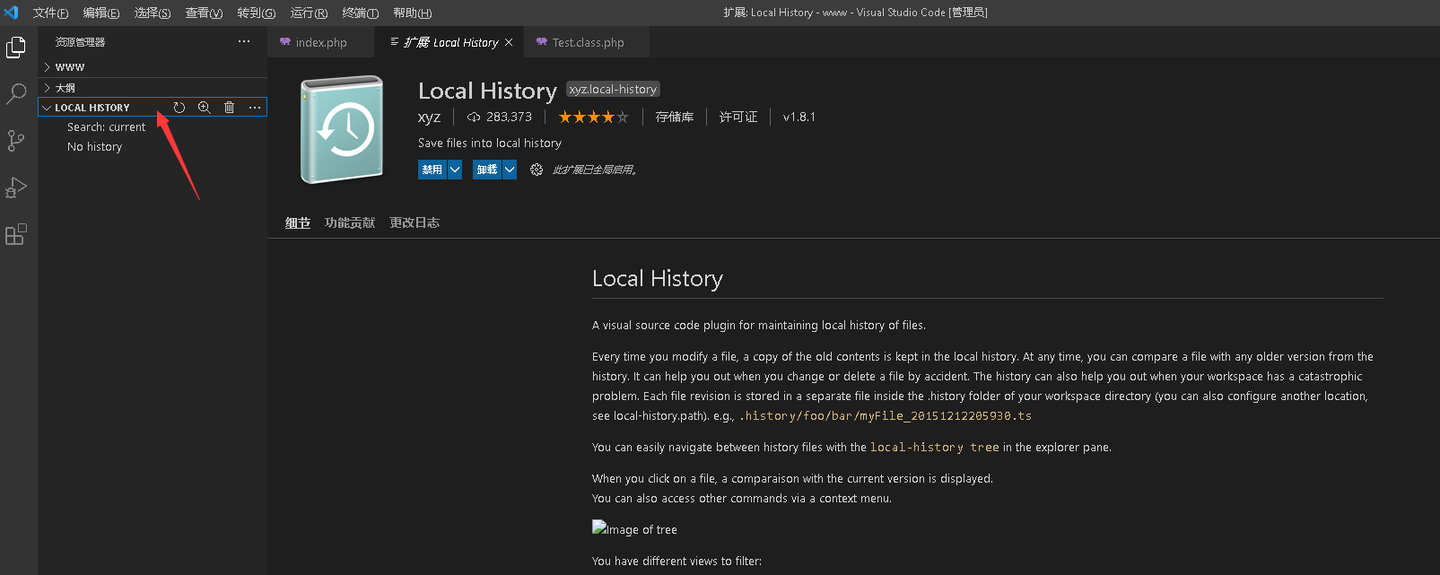The width and height of the screenshot is (1440, 575).
Task: Open the dropdown arrow beside 禁用
Action: tap(455, 170)
